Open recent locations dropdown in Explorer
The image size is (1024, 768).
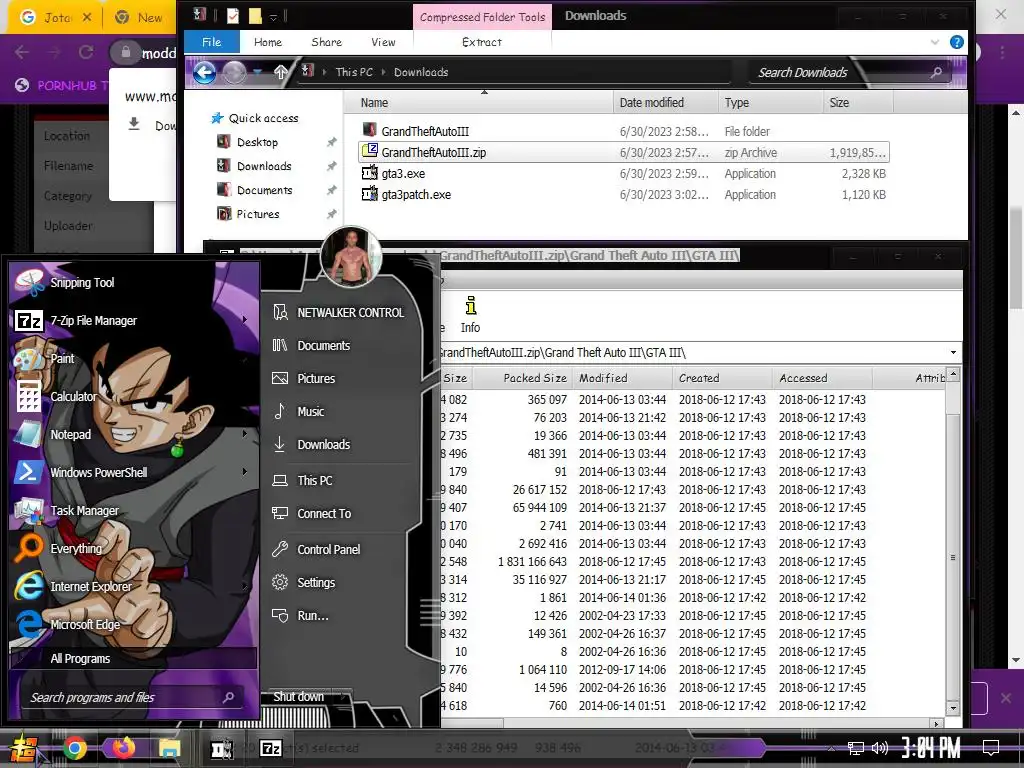coord(257,72)
